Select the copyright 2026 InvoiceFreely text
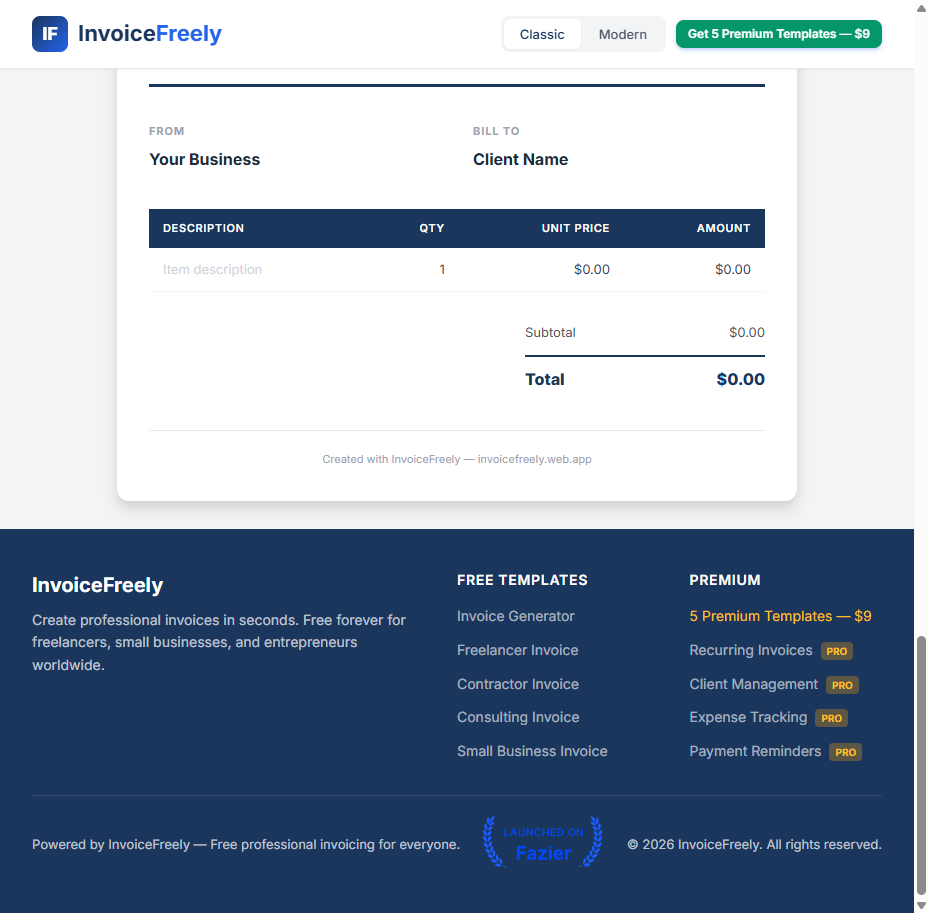 pyautogui.click(x=754, y=844)
